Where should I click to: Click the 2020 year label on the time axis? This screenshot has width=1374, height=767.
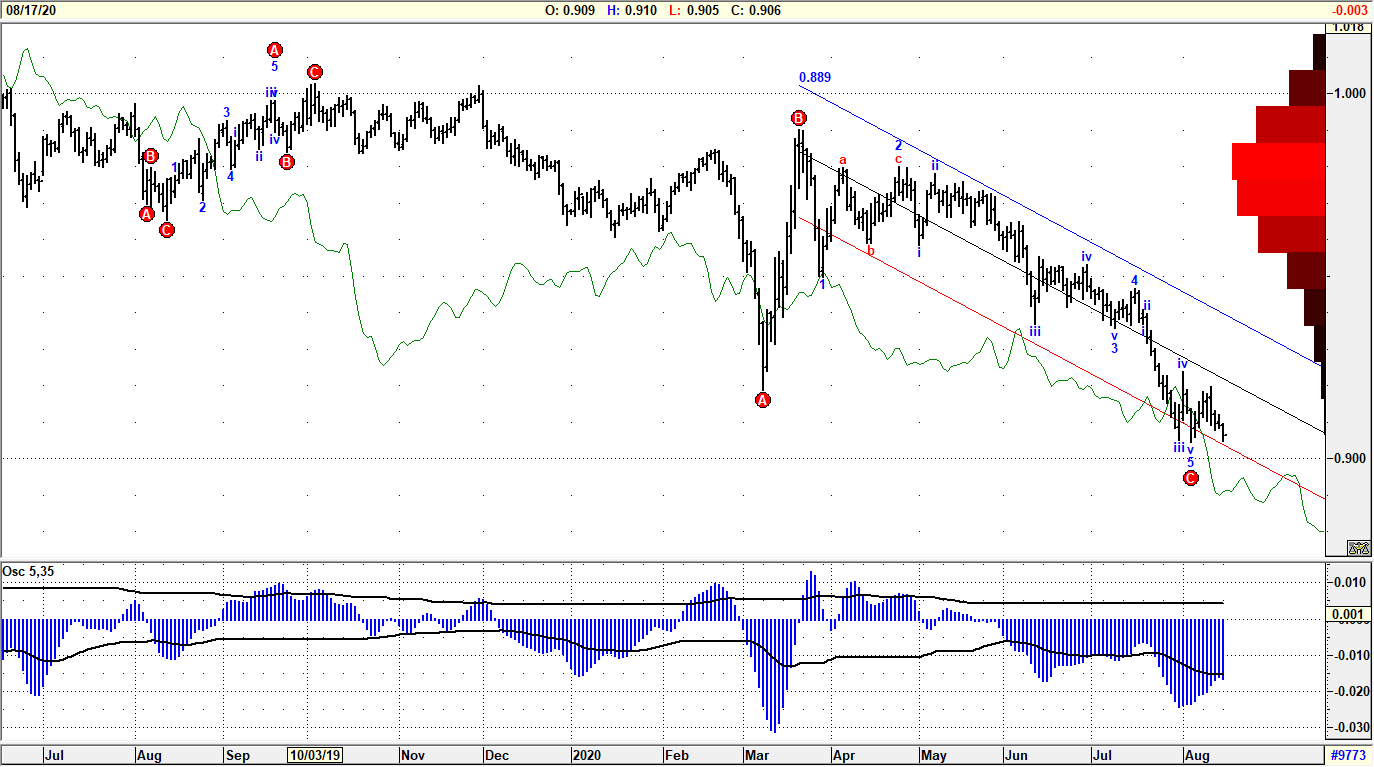(589, 757)
